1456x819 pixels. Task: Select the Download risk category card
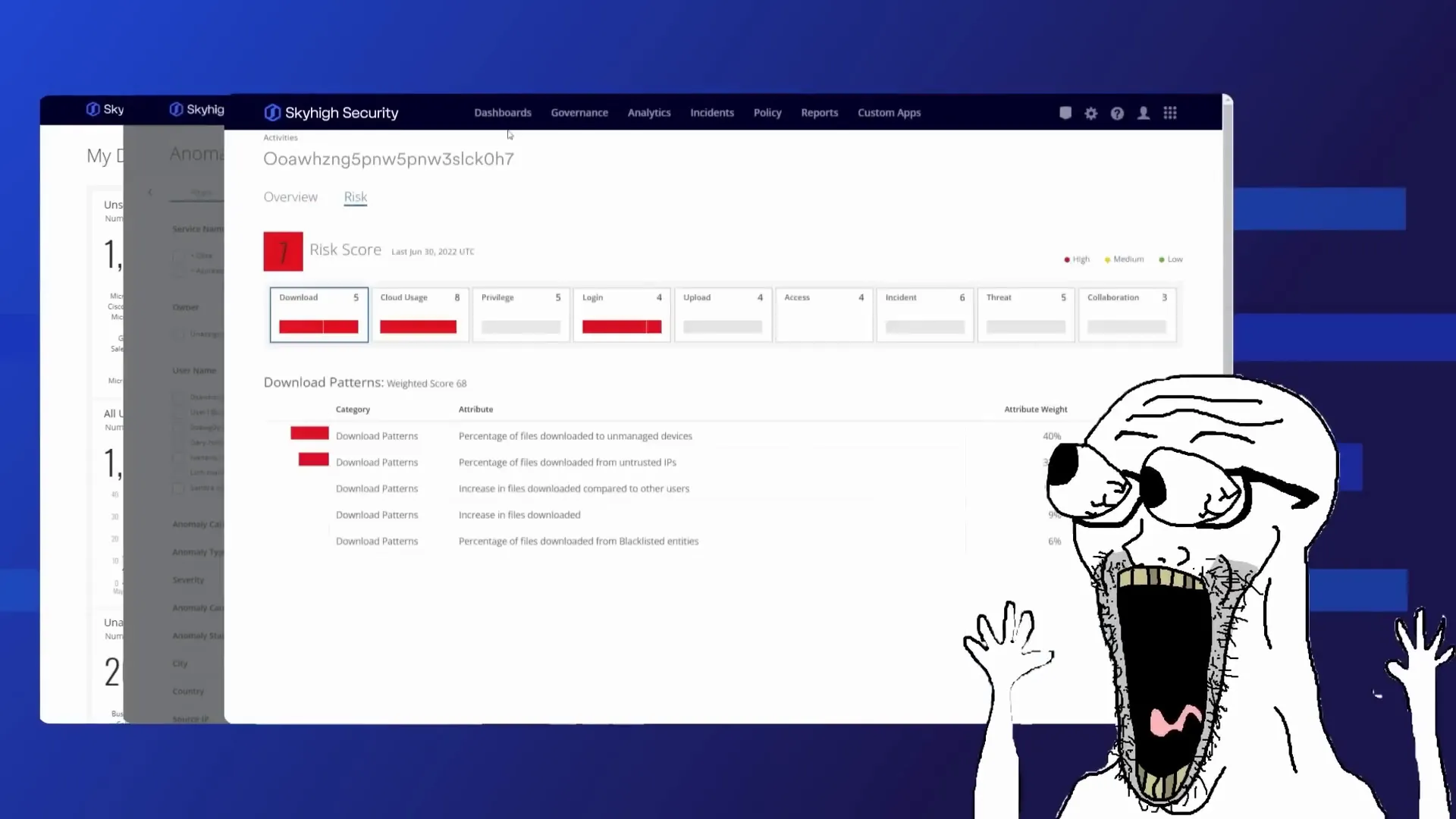319,315
